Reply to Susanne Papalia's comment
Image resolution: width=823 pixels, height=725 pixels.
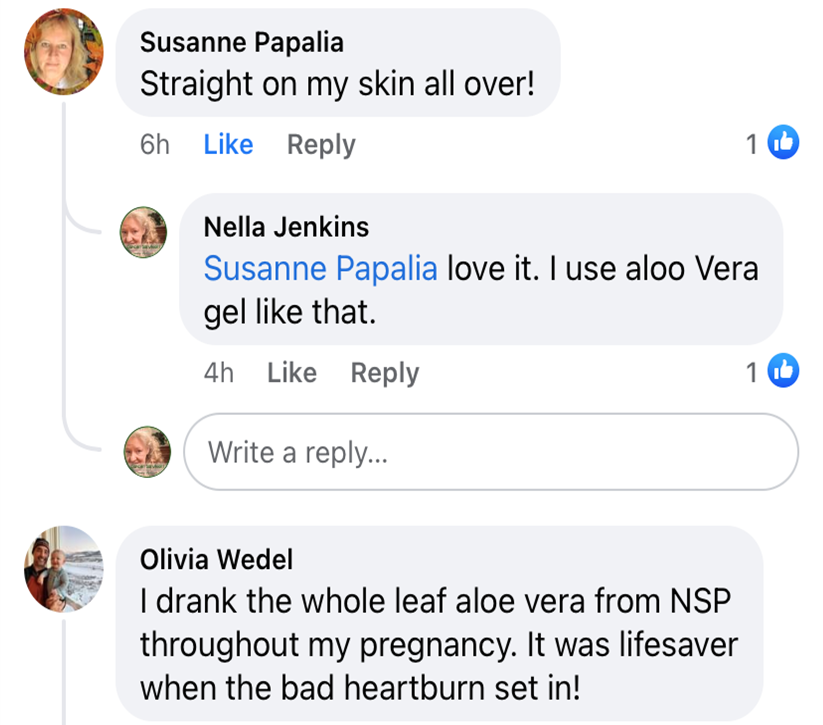click(320, 145)
